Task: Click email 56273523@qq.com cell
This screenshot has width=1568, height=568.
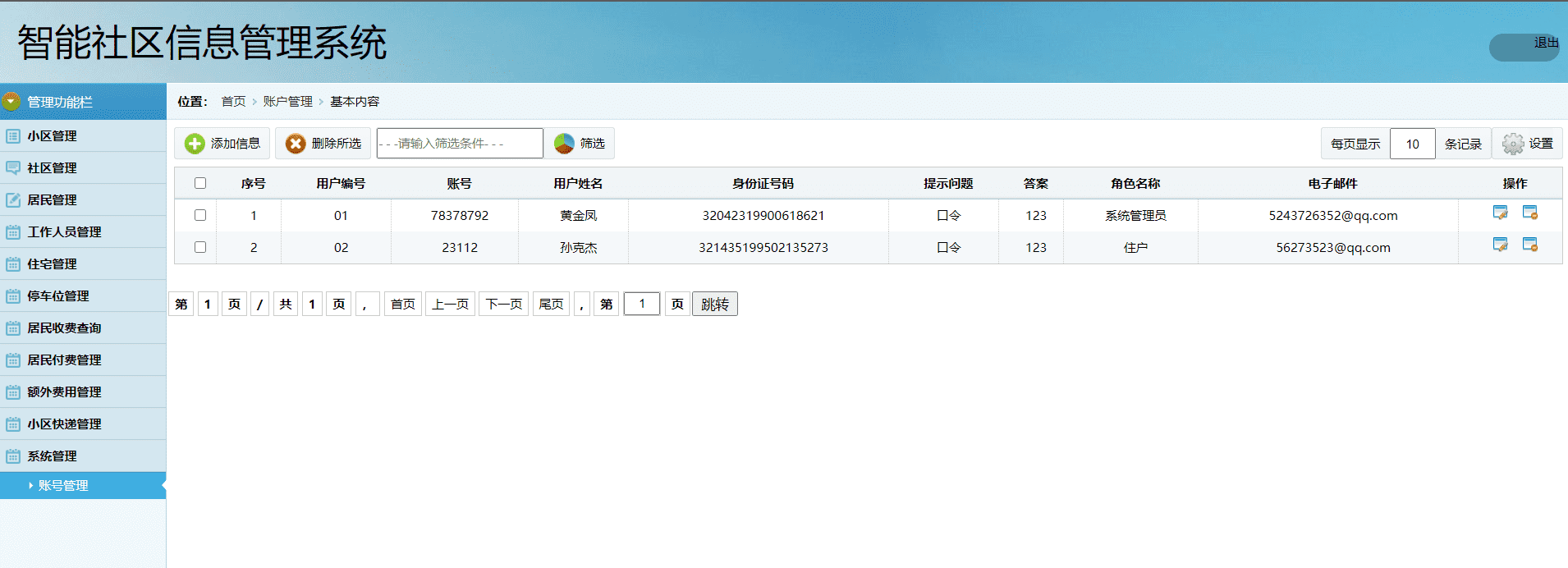Action: [x=1333, y=248]
